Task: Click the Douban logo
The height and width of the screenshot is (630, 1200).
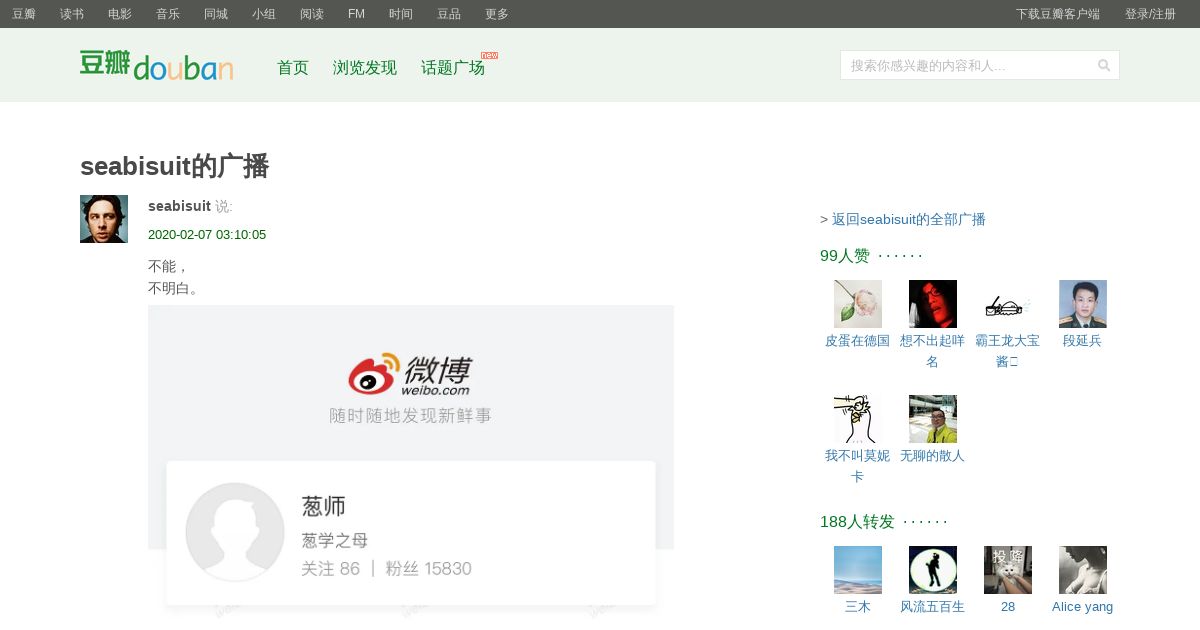Action: pos(156,65)
